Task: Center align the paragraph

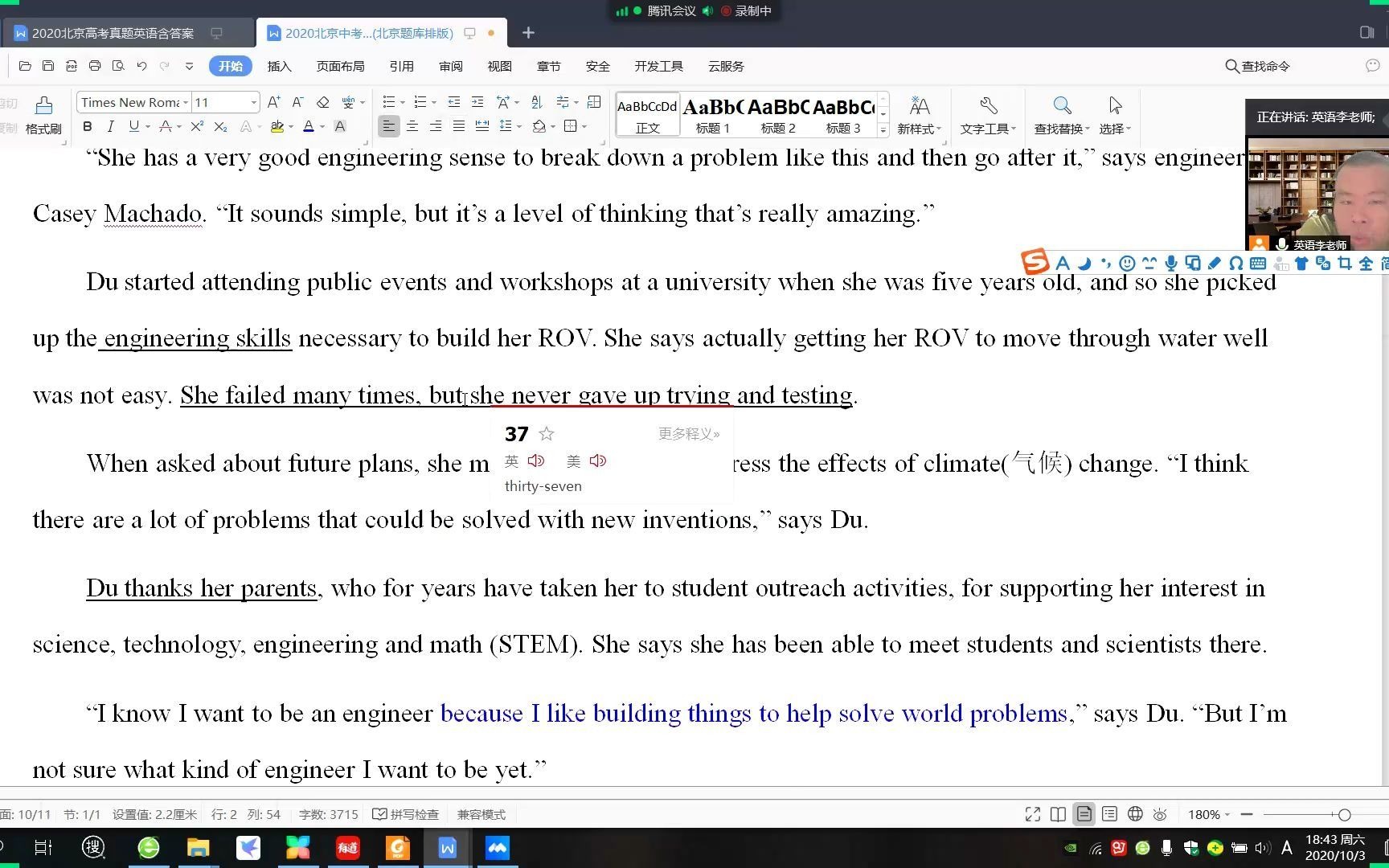Action: [412, 126]
